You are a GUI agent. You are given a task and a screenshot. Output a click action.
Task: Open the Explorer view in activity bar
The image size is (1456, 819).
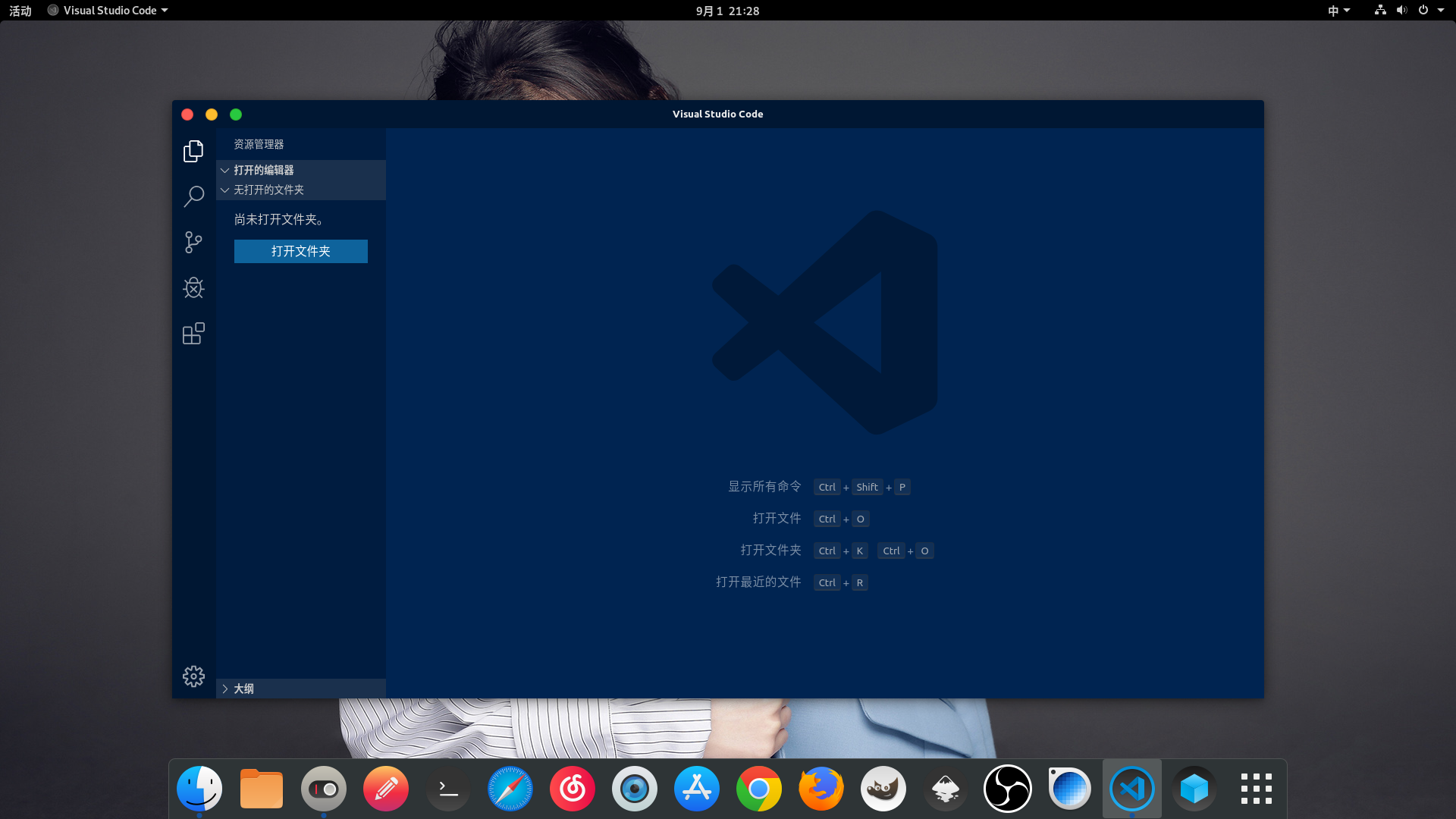(193, 151)
